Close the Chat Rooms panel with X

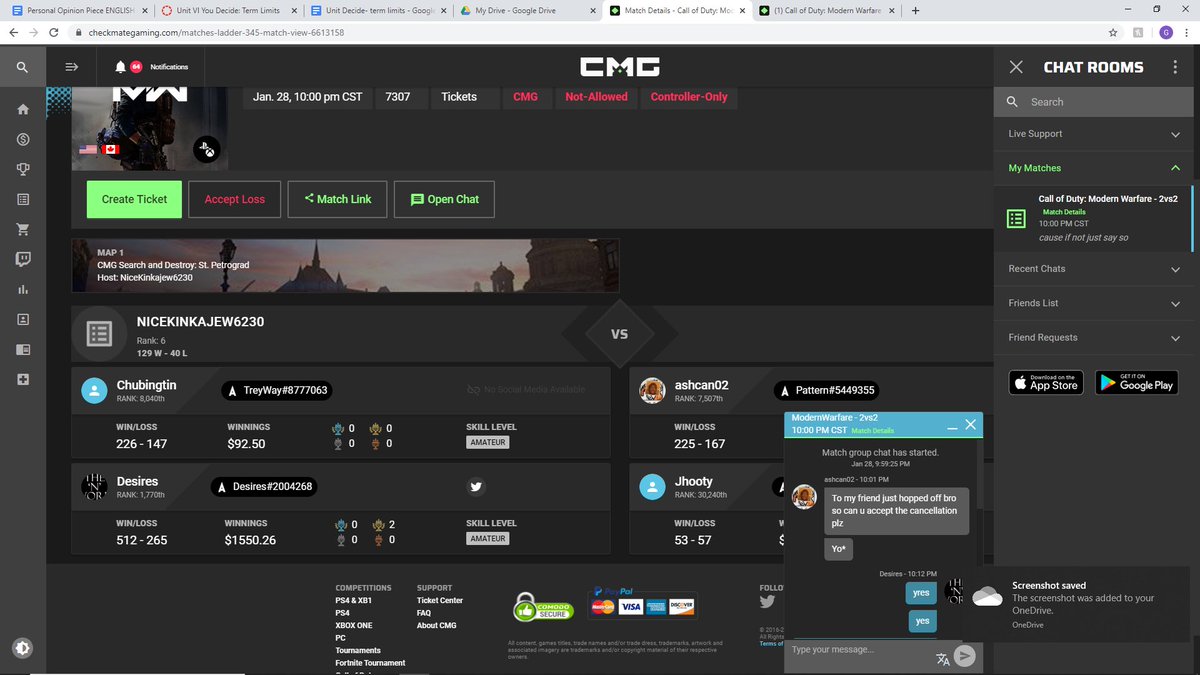1016,67
